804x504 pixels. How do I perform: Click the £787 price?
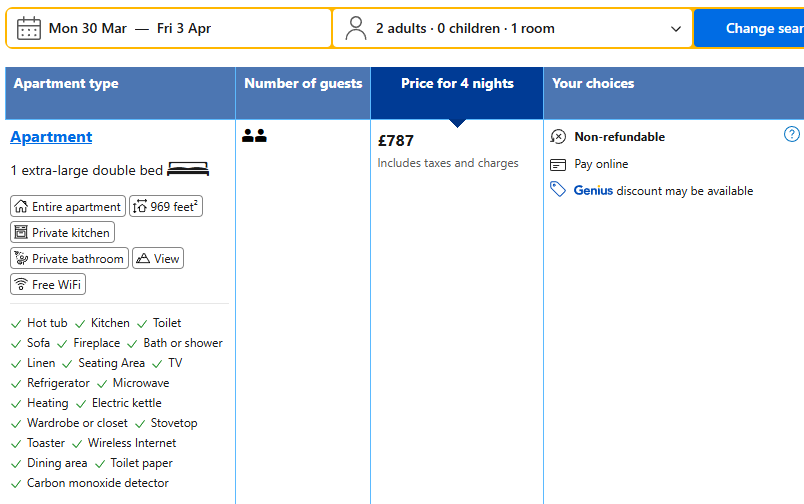tap(395, 140)
